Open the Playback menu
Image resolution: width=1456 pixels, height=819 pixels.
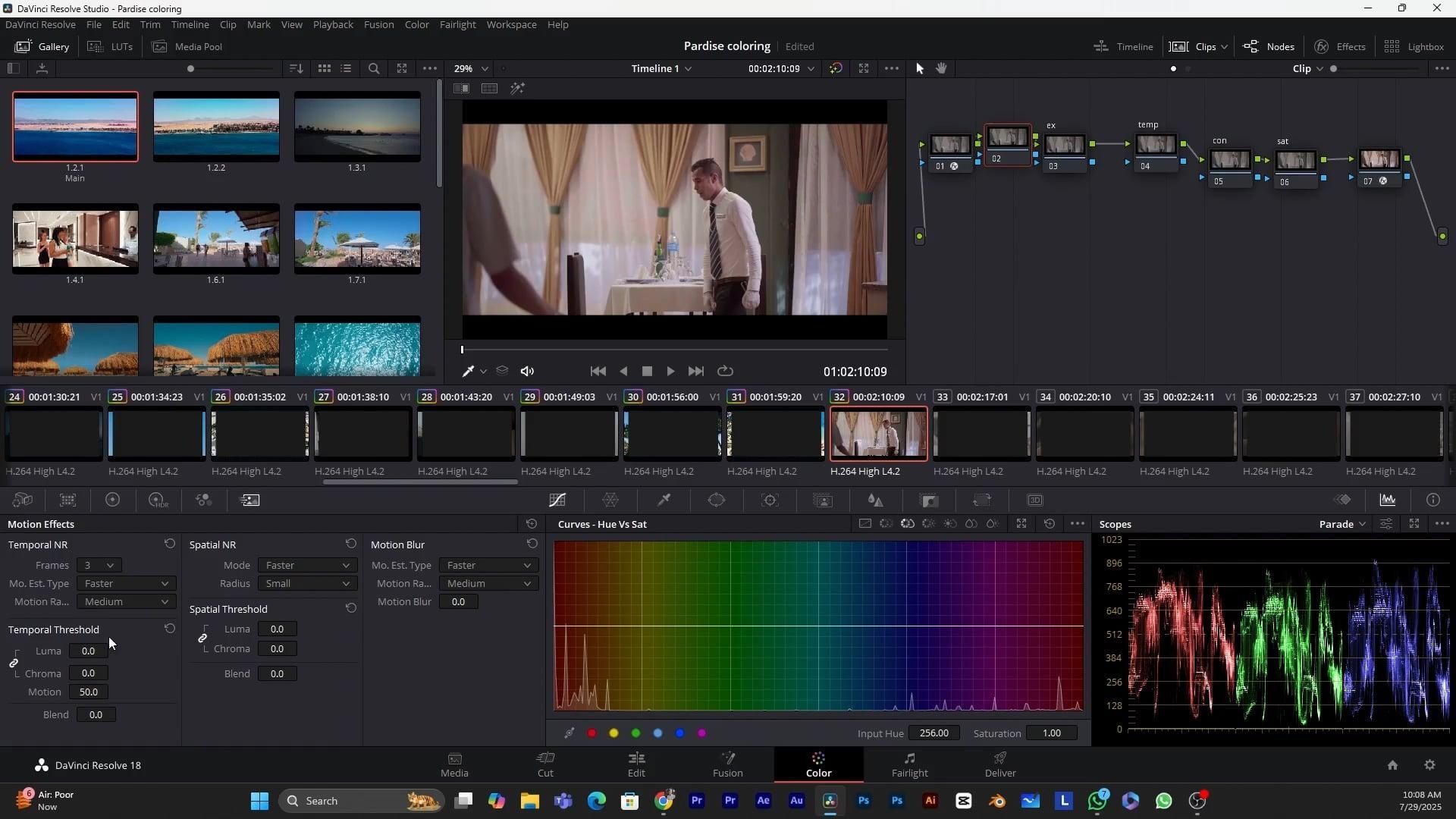click(333, 24)
